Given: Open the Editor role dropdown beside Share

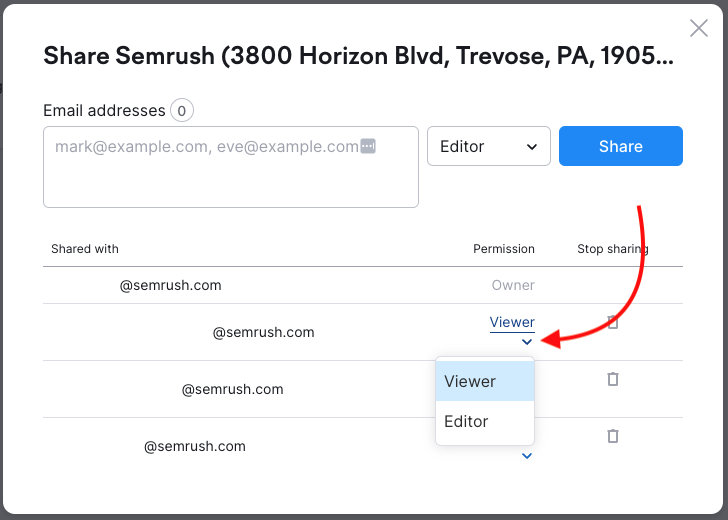Looking at the screenshot, I should [488, 146].
